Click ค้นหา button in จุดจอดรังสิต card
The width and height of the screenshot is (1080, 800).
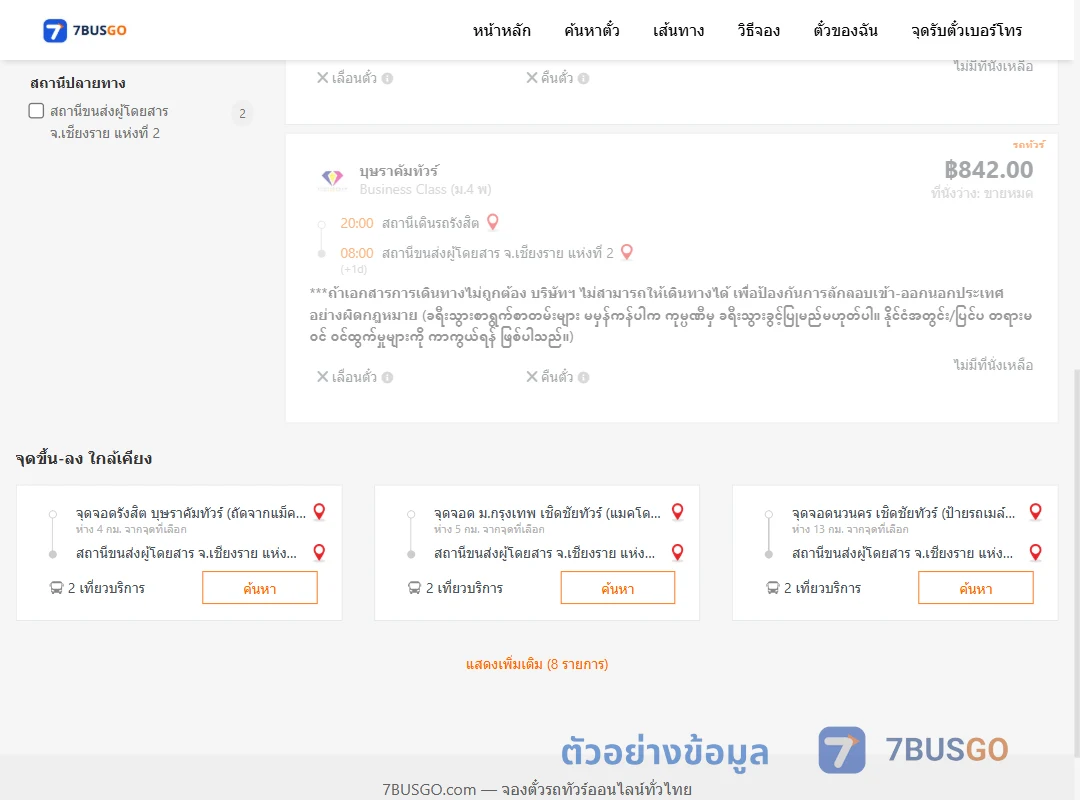pyautogui.click(x=260, y=588)
